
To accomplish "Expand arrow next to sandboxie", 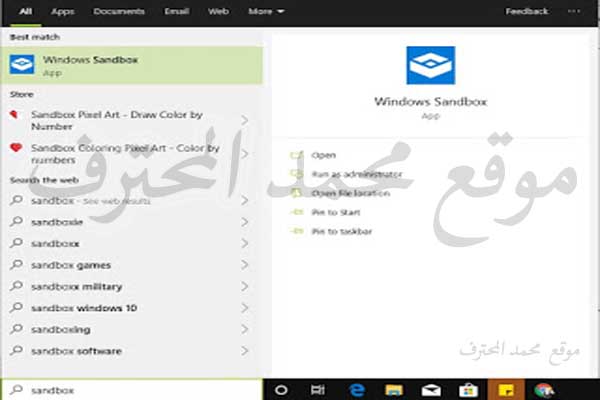I will [245, 222].
